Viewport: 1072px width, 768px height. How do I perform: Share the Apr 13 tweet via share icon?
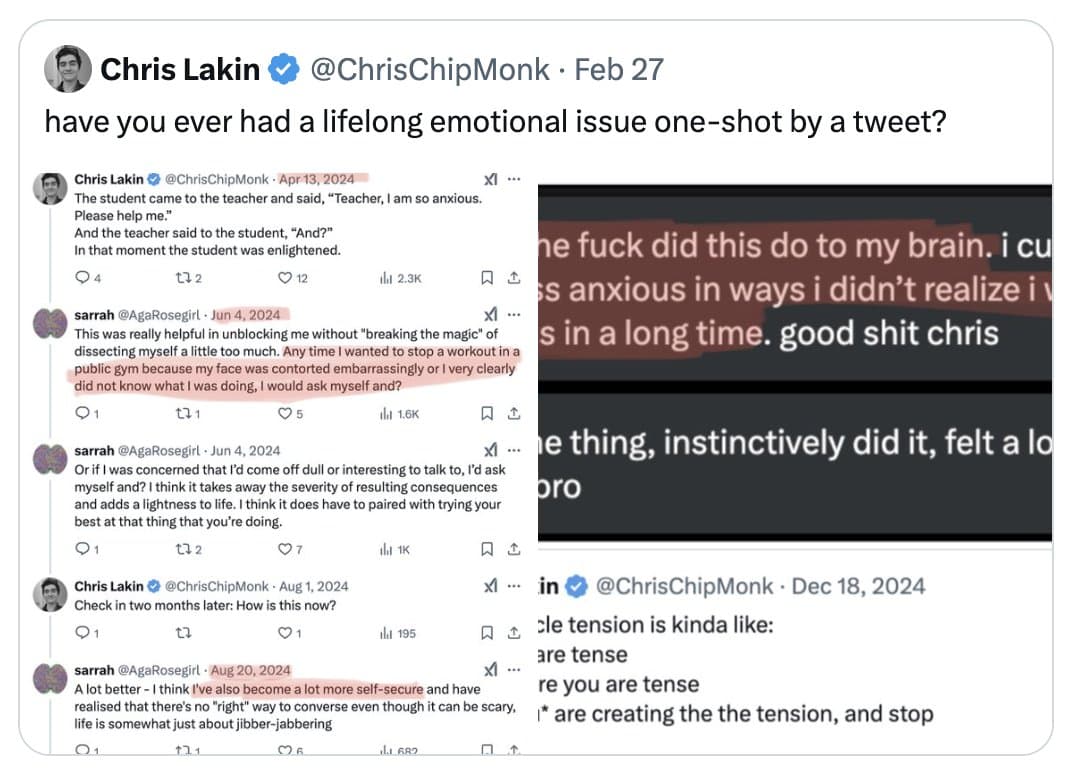click(514, 279)
